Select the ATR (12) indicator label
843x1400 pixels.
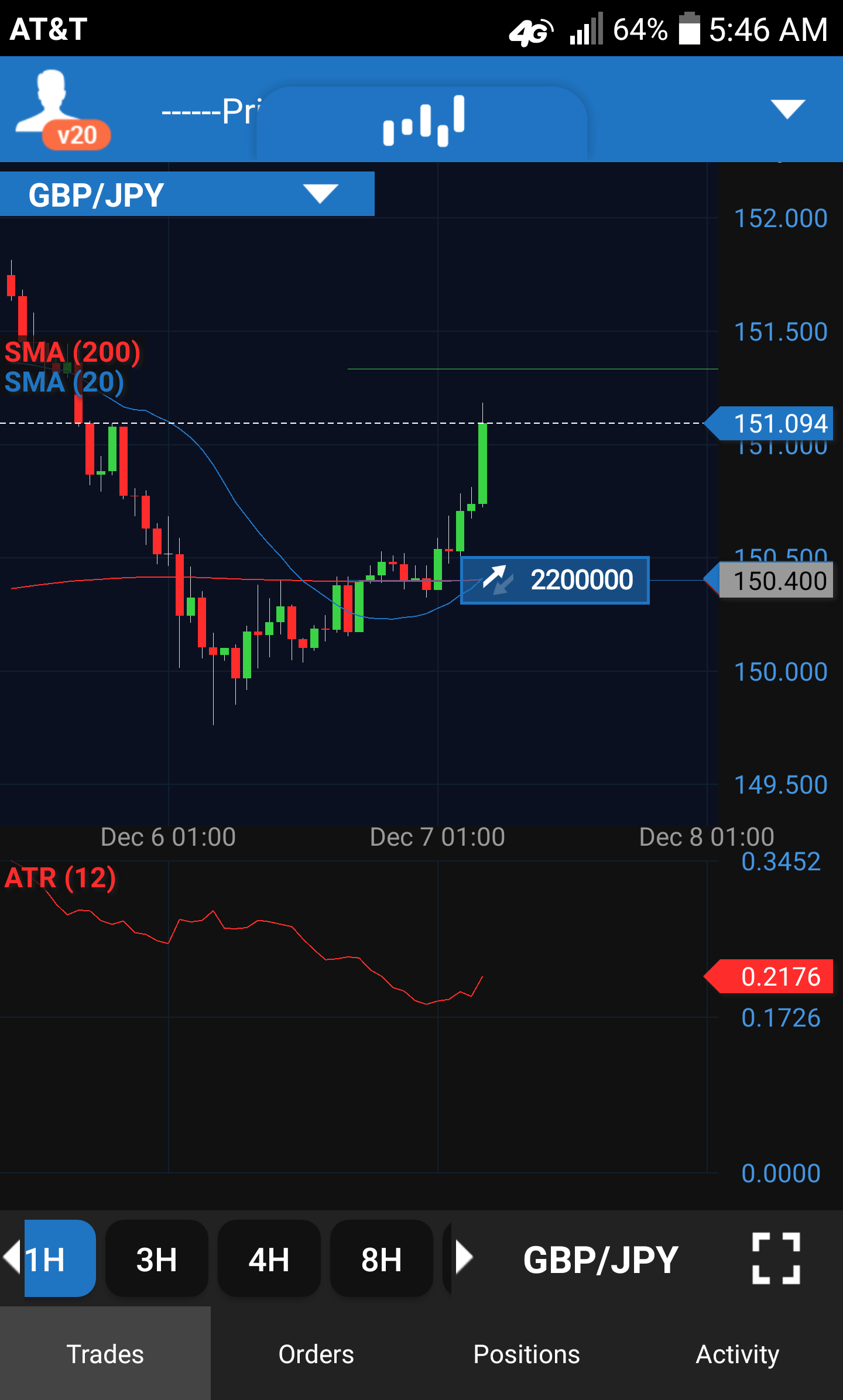click(x=60, y=878)
